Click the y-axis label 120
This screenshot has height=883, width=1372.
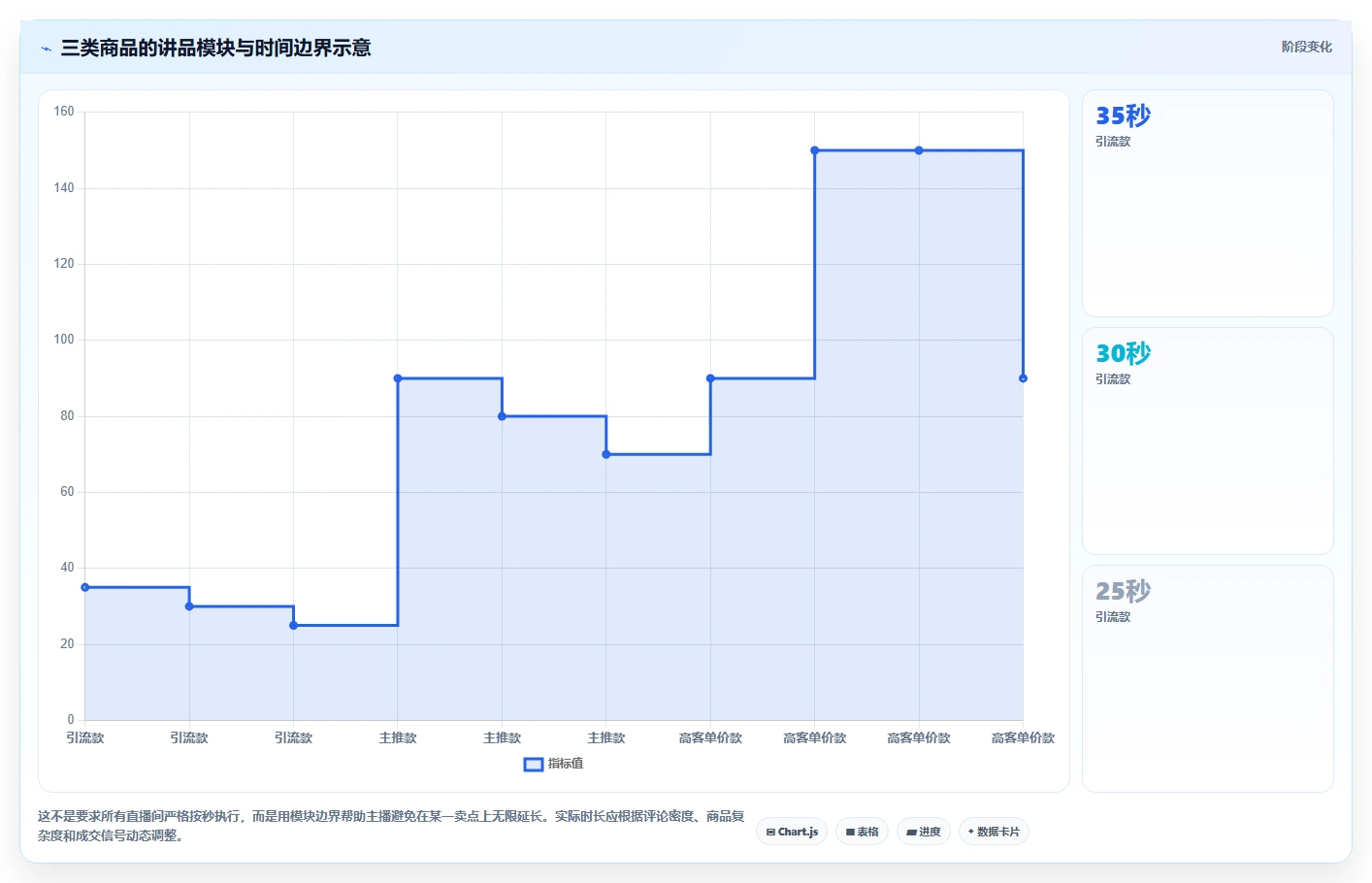point(64,264)
